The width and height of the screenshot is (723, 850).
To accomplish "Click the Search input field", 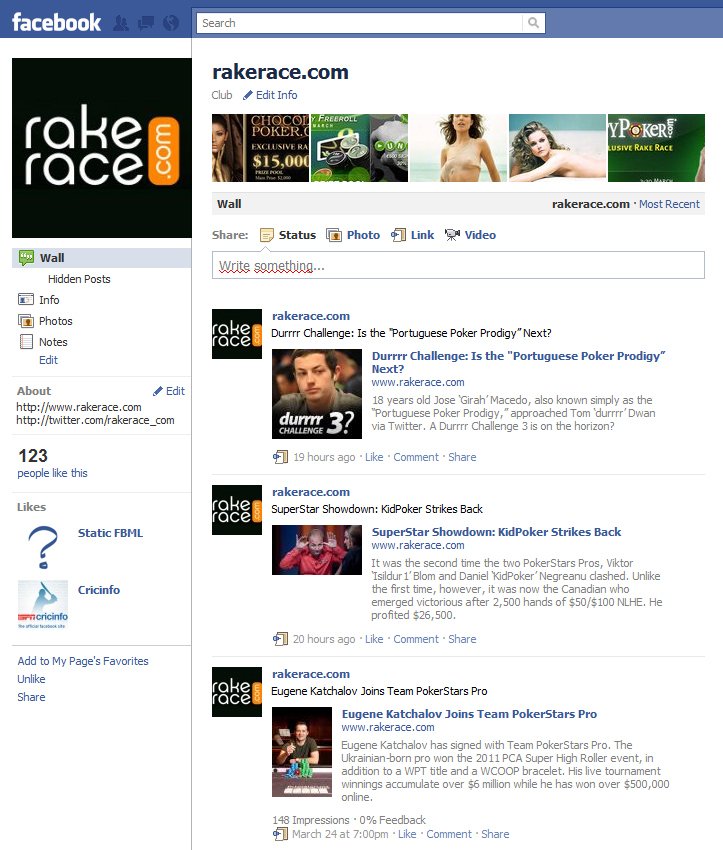I will (359, 23).
